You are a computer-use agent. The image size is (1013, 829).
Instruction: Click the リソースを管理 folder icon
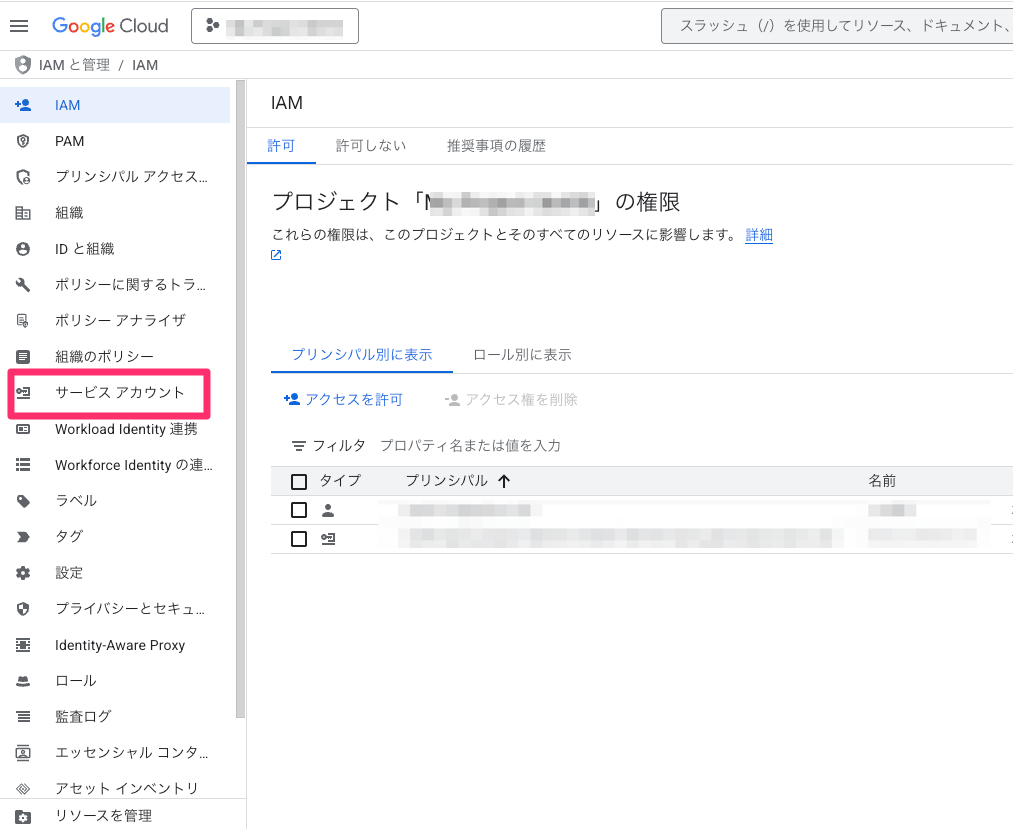point(23,816)
